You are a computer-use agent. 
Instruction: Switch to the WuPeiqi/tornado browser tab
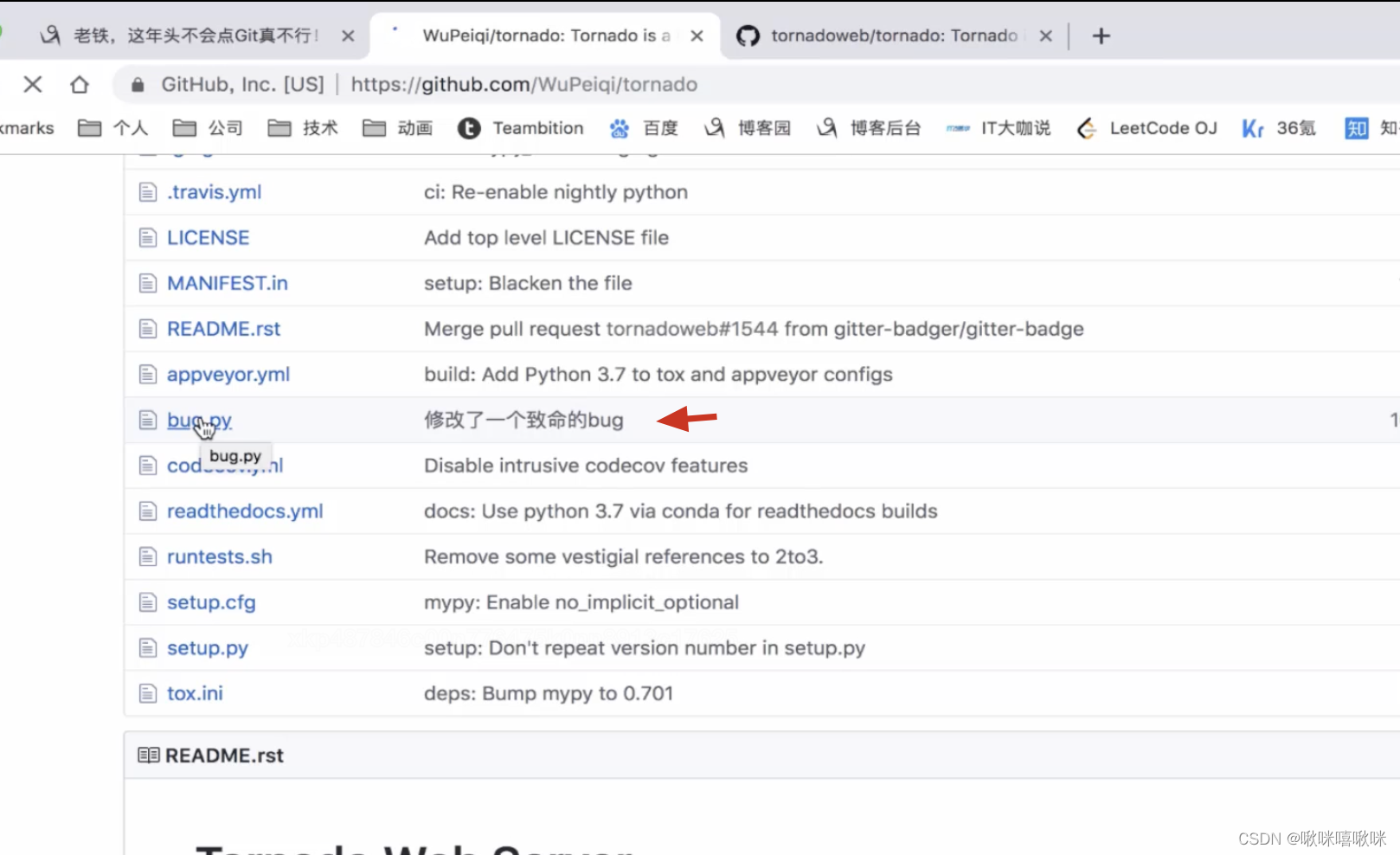tap(545, 35)
